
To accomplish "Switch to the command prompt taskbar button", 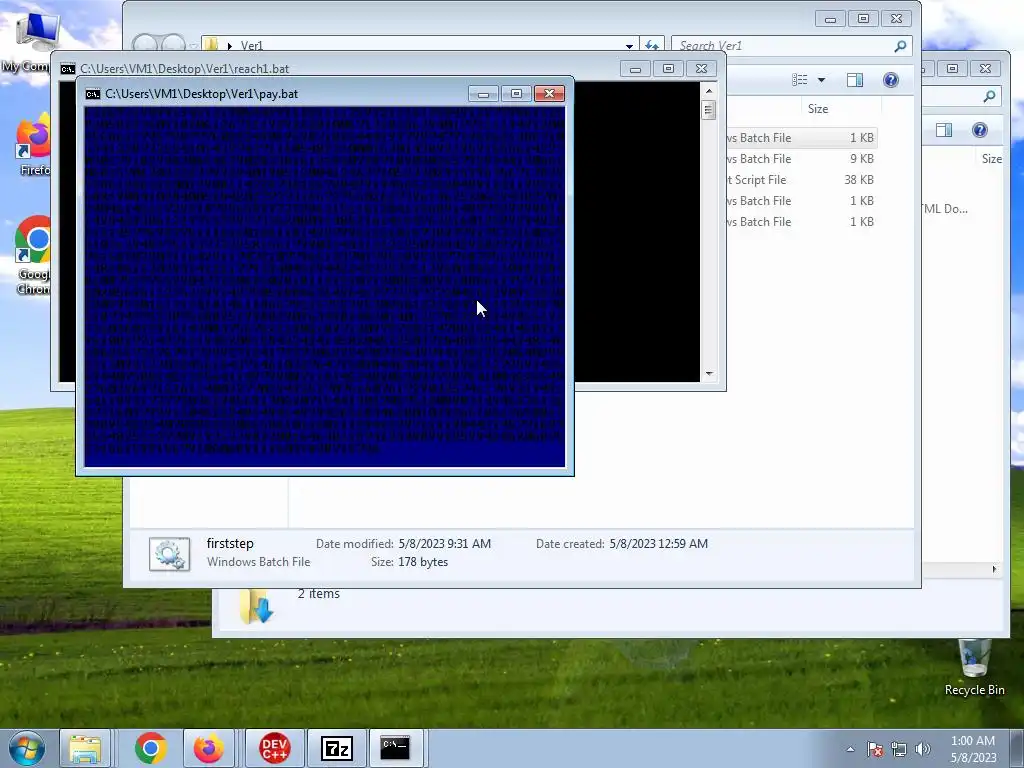I will click(395, 748).
